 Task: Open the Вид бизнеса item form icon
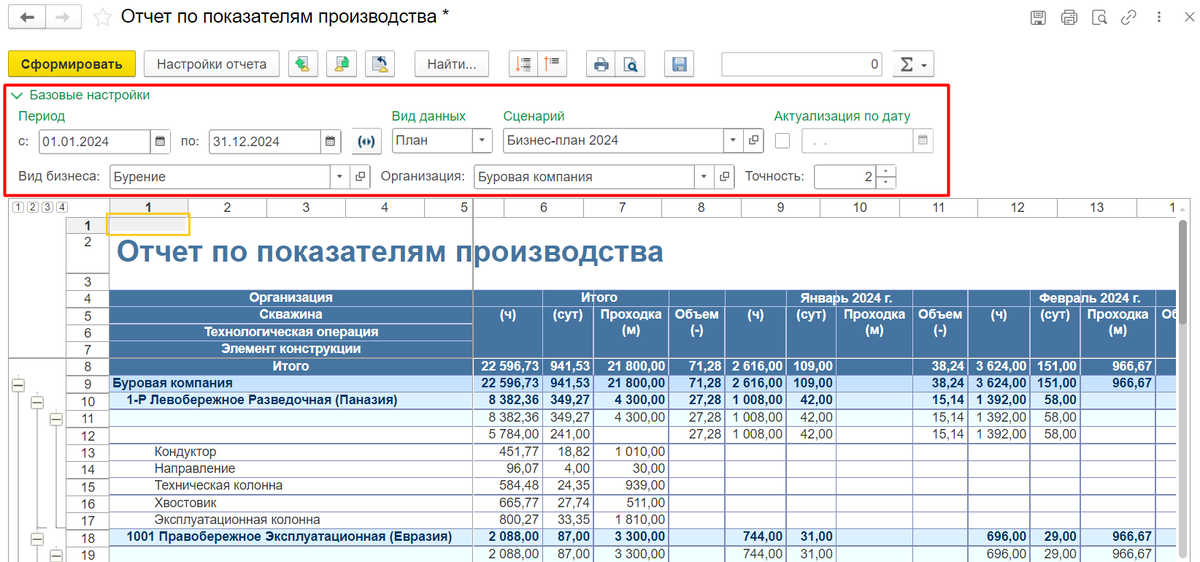[360, 177]
